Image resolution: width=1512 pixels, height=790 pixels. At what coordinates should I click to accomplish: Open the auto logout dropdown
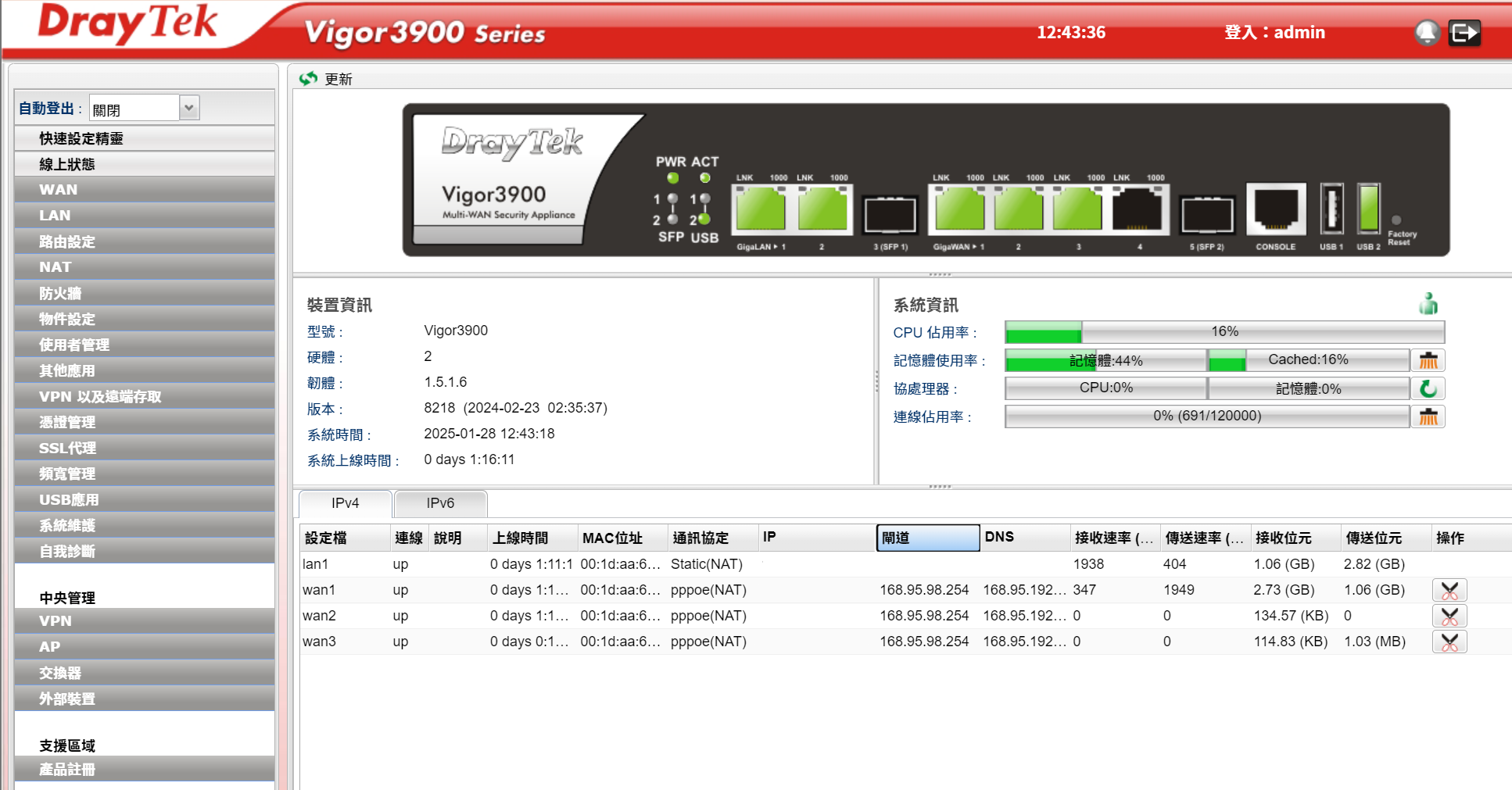189,108
